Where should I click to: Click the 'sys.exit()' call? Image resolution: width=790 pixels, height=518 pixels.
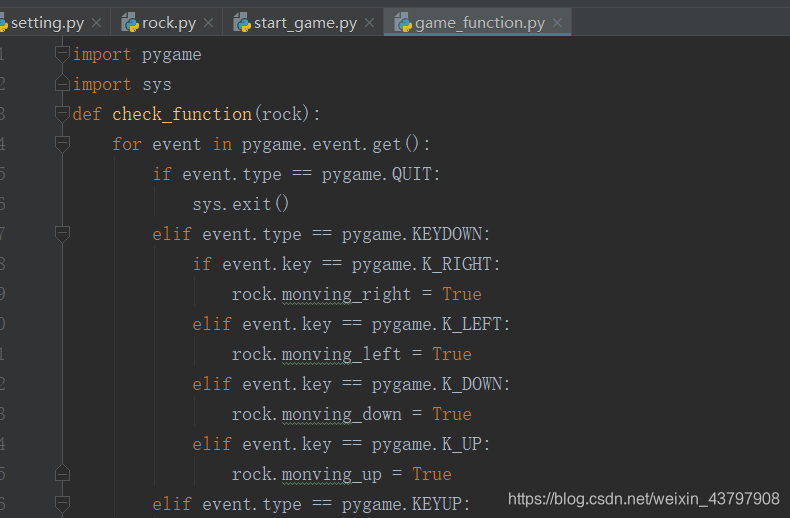(x=241, y=204)
